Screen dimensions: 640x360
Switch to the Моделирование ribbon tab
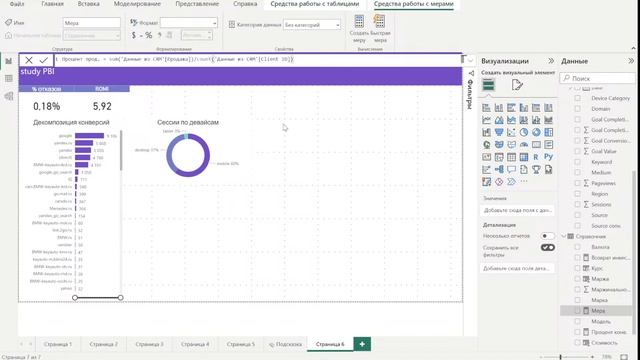[x=137, y=4]
